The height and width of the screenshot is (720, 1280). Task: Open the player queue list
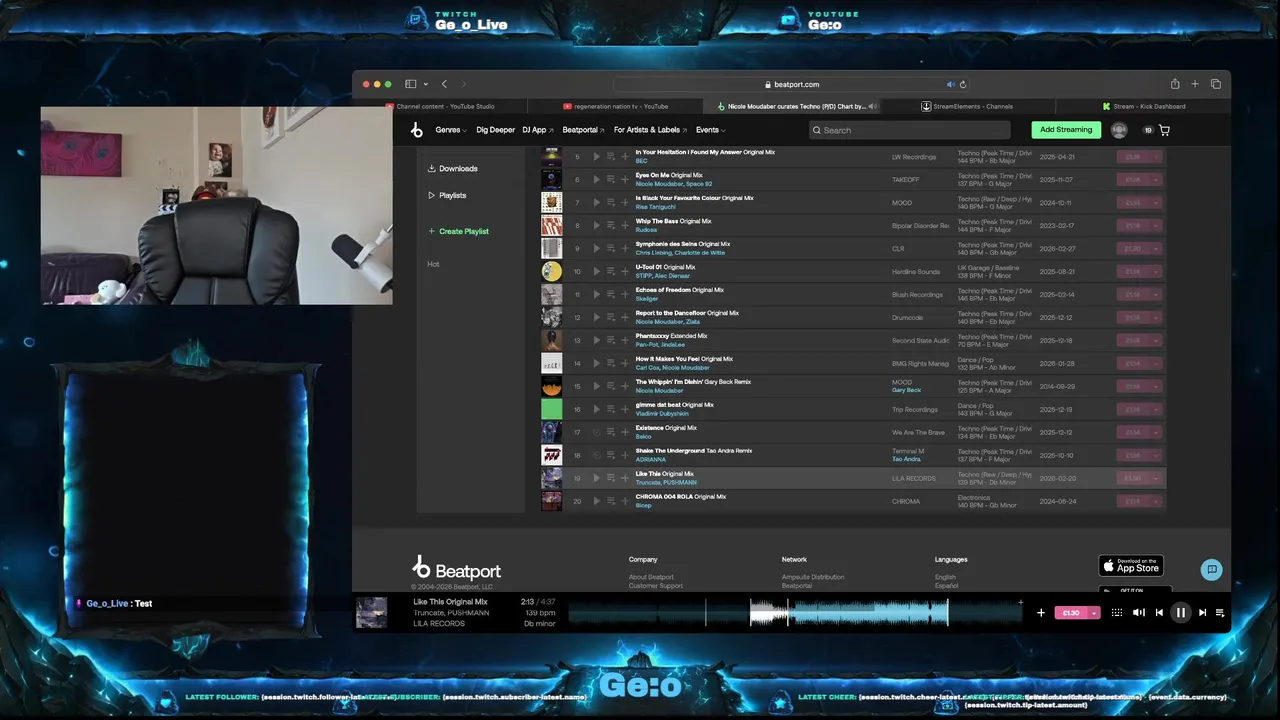click(1220, 612)
